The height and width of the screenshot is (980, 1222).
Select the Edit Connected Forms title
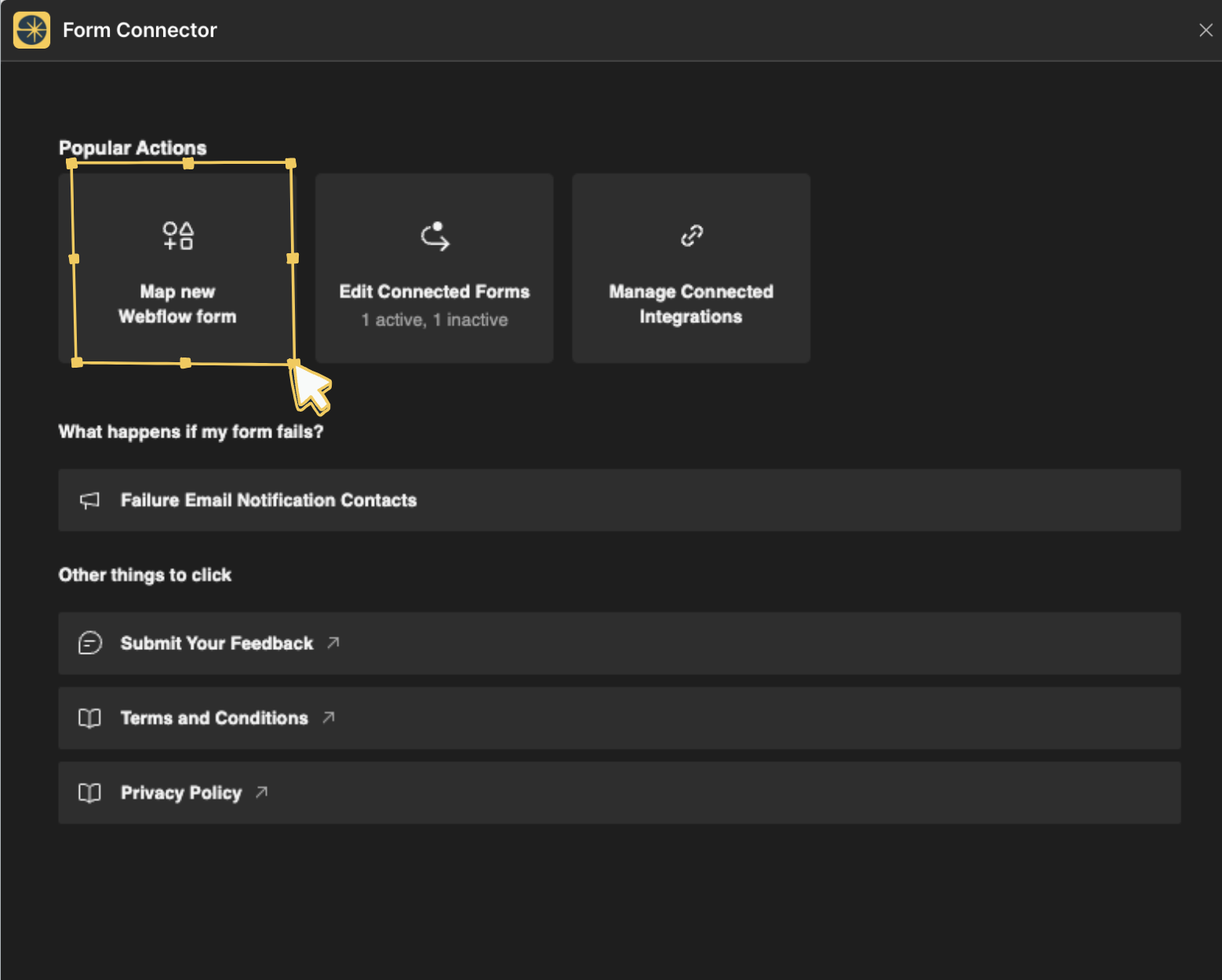434,292
